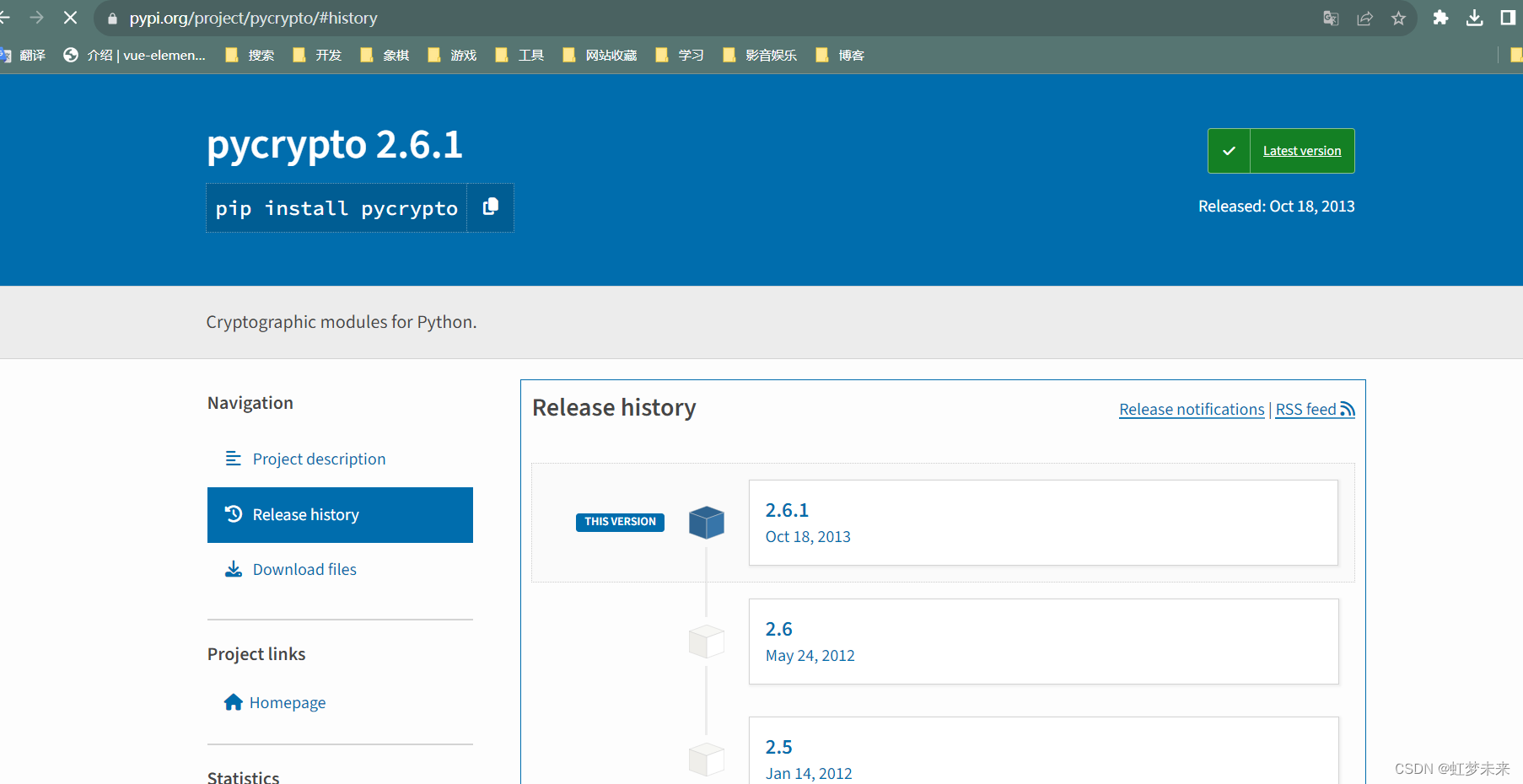The width and height of the screenshot is (1523, 784).
Task: Open the 博客 bookmark folder
Action: pyautogui.click(x=840, y=56)
